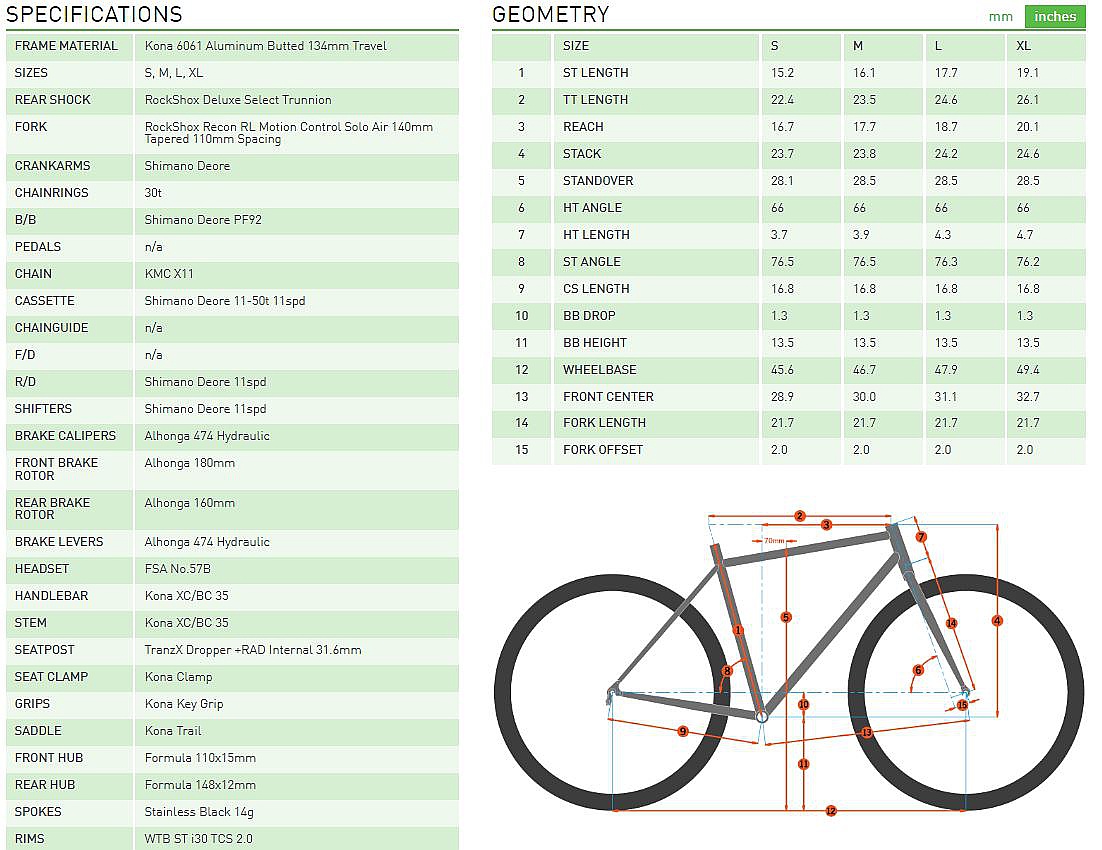Click the GEOMETRY section heading
This screenshot has height=850, width=1102.
tap(551, 14)
